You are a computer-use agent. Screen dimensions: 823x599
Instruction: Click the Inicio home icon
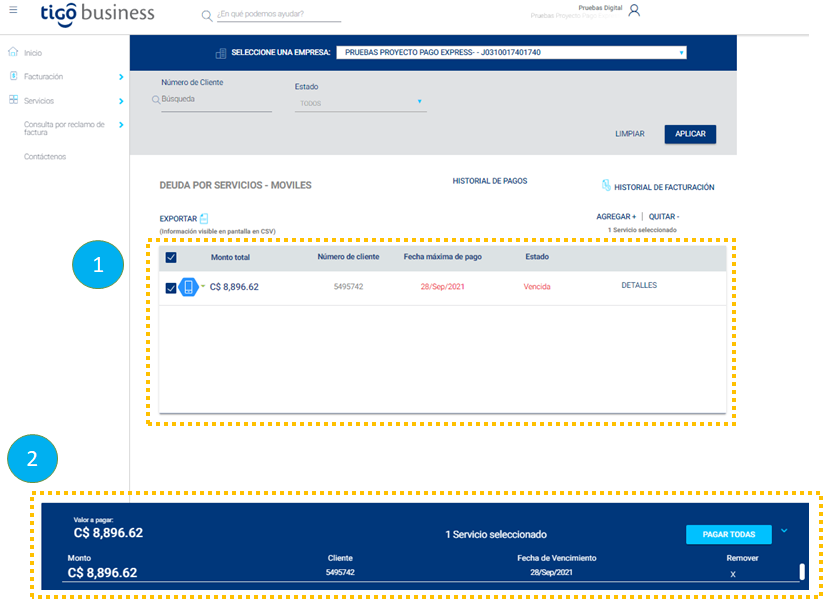tap(13, 52)
